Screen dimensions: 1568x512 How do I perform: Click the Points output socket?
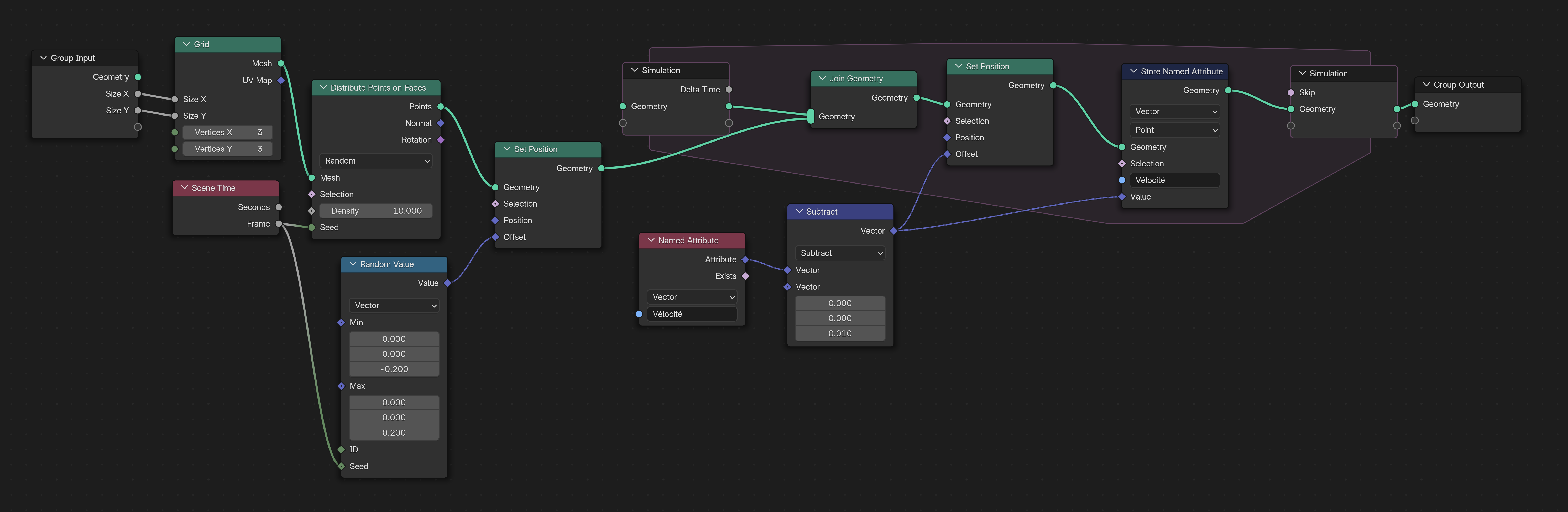click(441, 107)
